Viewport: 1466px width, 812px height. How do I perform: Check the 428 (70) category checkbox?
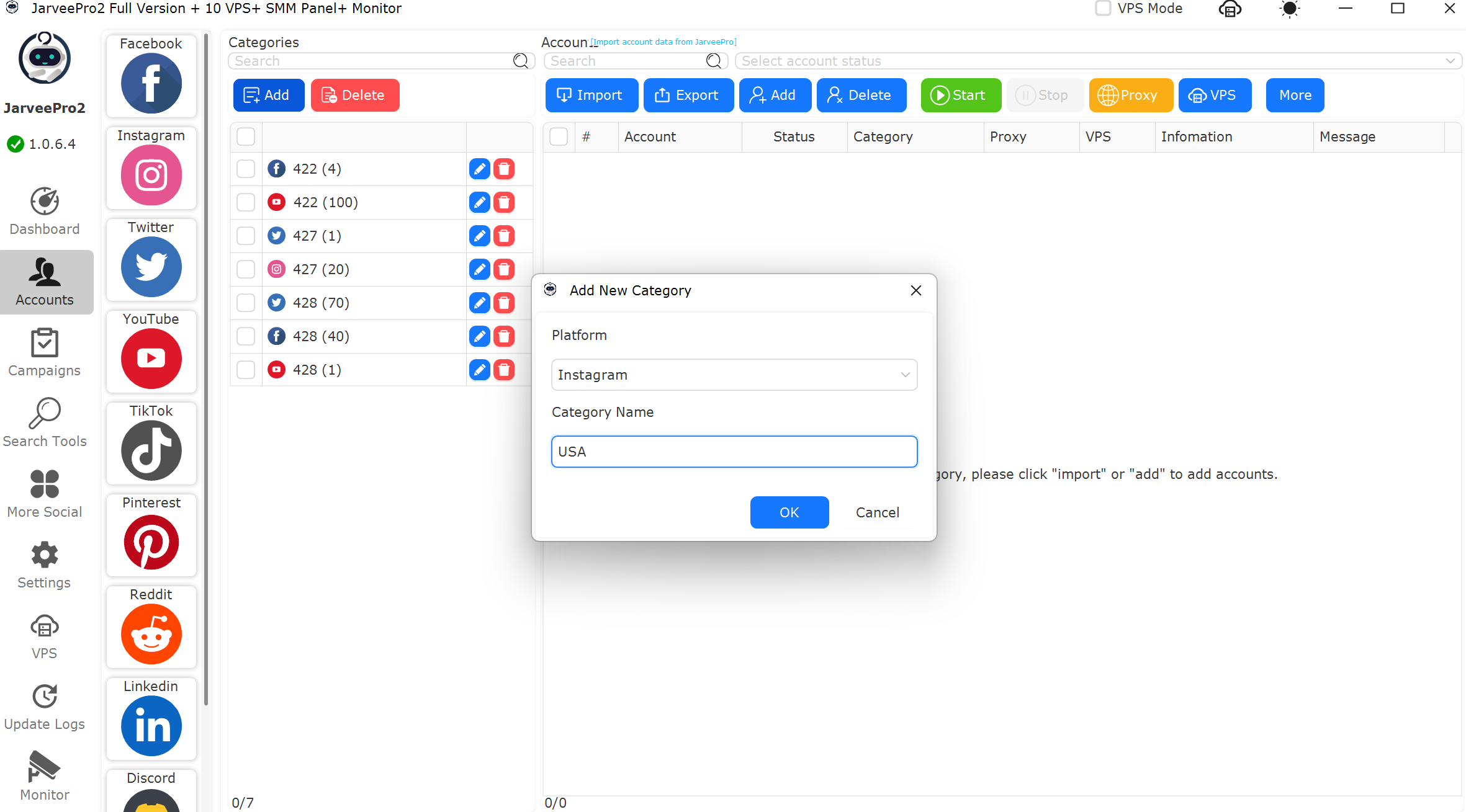pos(246,303)
